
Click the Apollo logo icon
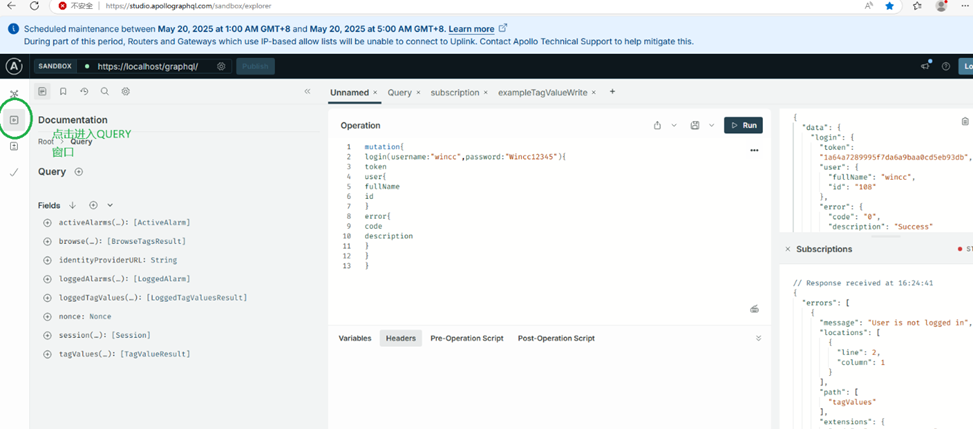(x=13, y=66)
